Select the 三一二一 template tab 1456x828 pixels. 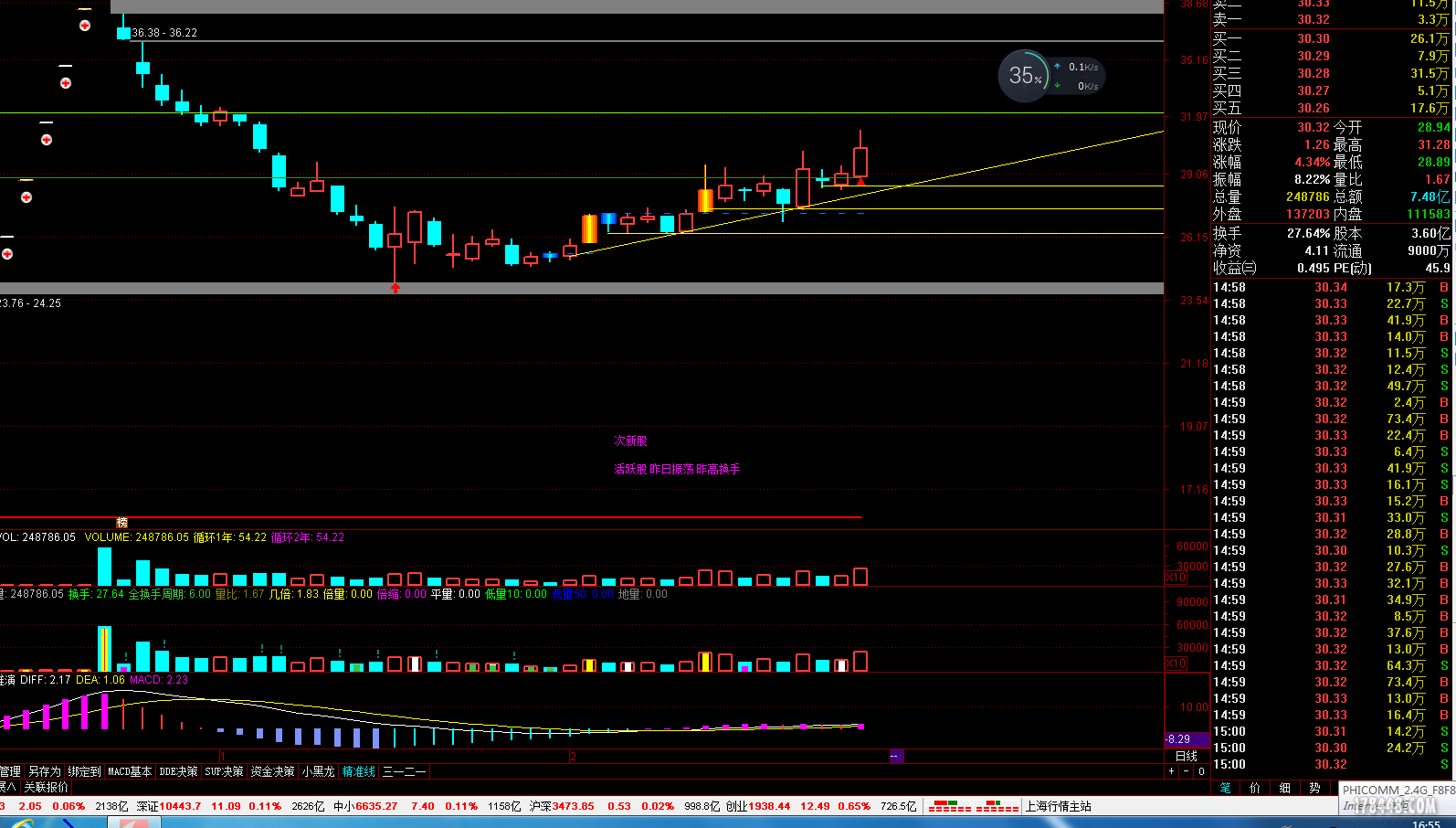pyautogui.click(x=404, y=771)
